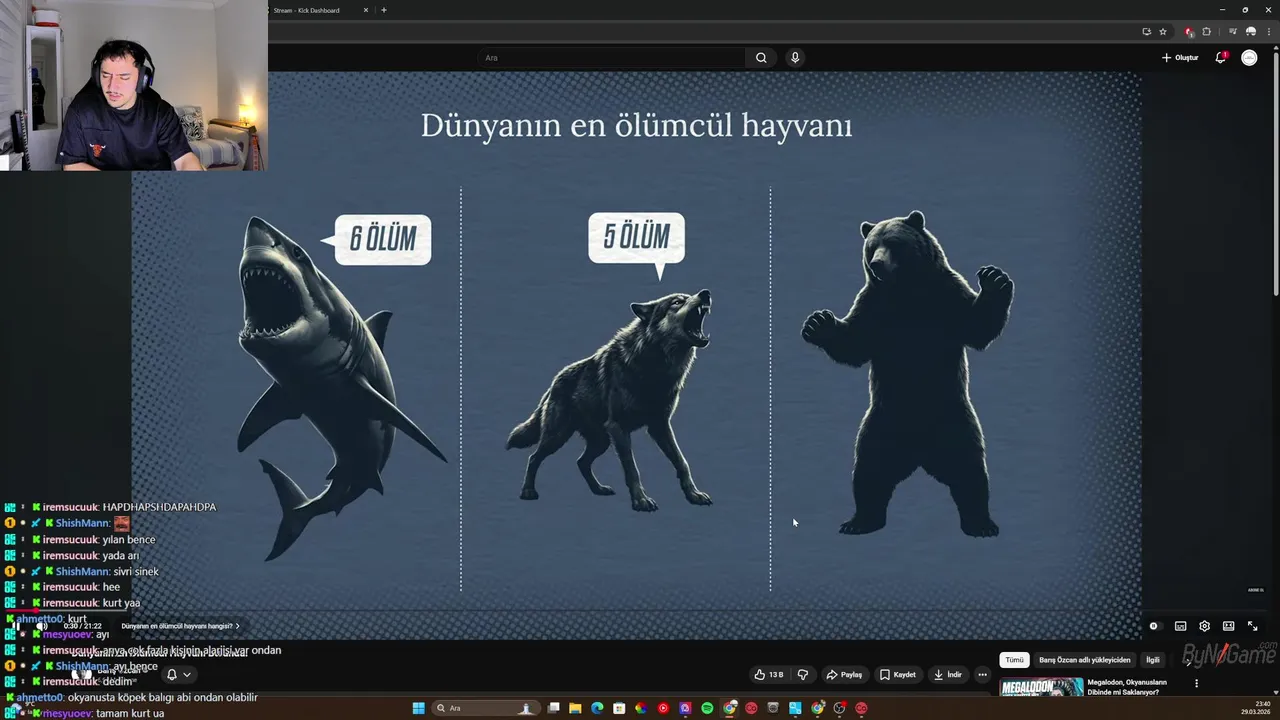The height and width of the screenshot is (720, 1280).
Task: Open Chrome three-dot menu
Action: click(1268, 31)
